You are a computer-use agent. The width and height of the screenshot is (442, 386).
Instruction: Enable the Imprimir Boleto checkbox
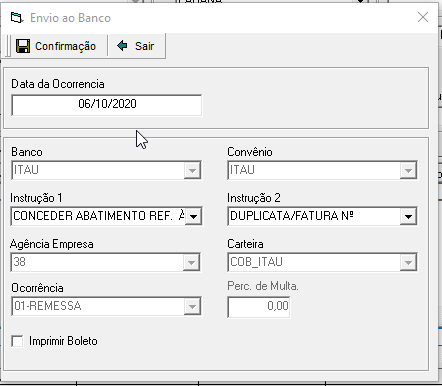17,341
